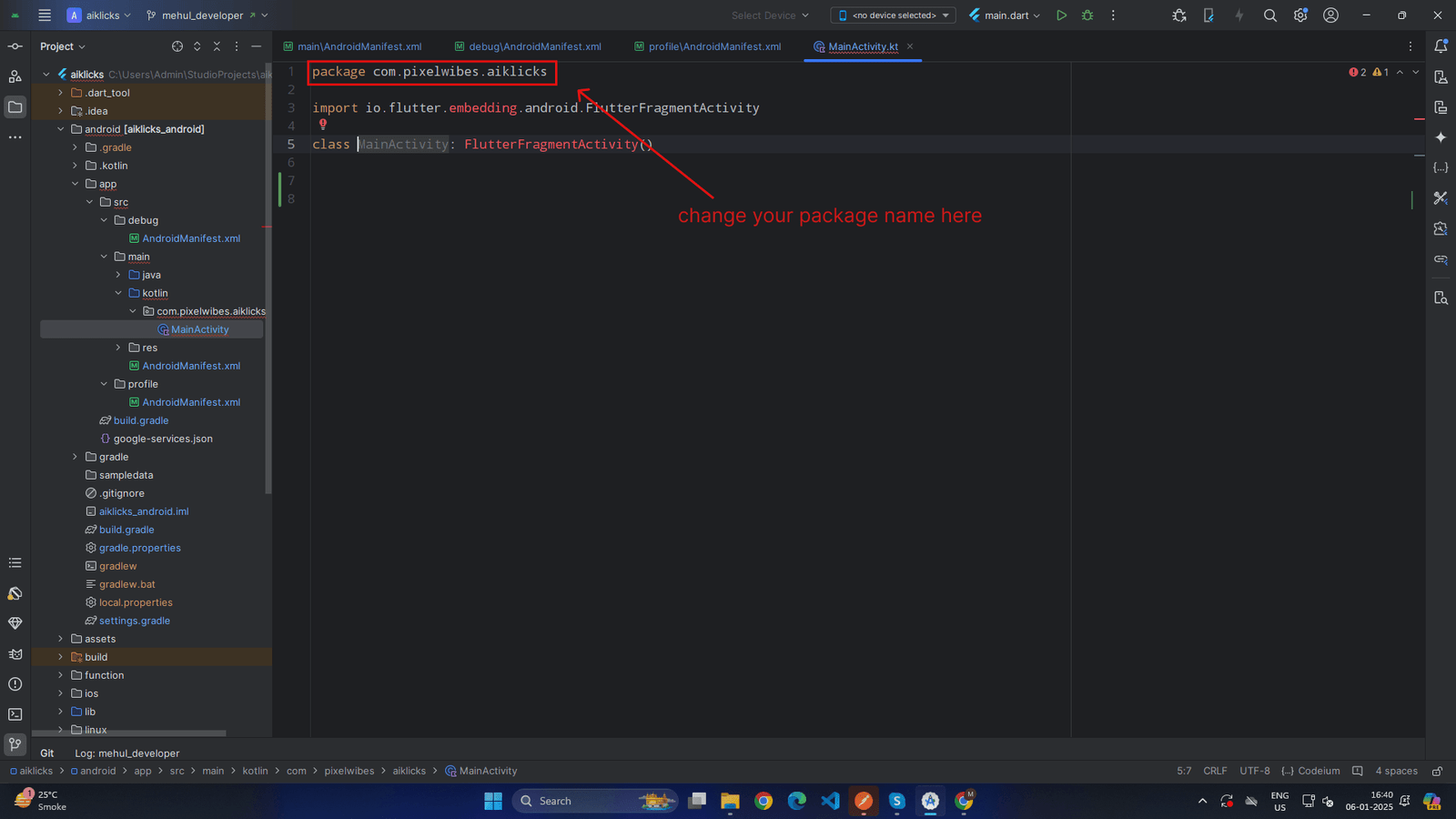Collapse the kotlin folder in project tree
The height and width of the screenshot is (819, 1456).
(x=118, y=293)
